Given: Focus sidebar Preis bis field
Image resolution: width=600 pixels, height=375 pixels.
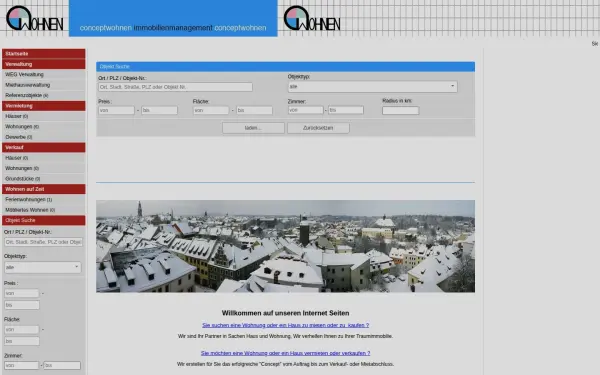Looking at the screenshot, I should pos(22,305).
